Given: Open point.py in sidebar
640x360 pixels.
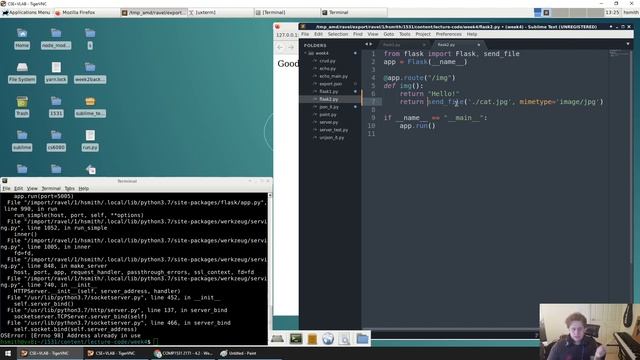Looking at the screenshot, I should tap(328, 115).
